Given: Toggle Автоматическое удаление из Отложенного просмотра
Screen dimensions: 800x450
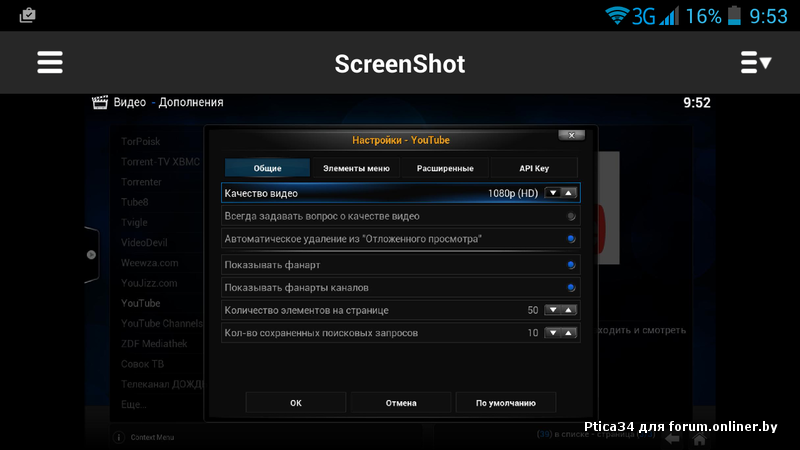Looking at the screenshot, I should coord(571,239).
